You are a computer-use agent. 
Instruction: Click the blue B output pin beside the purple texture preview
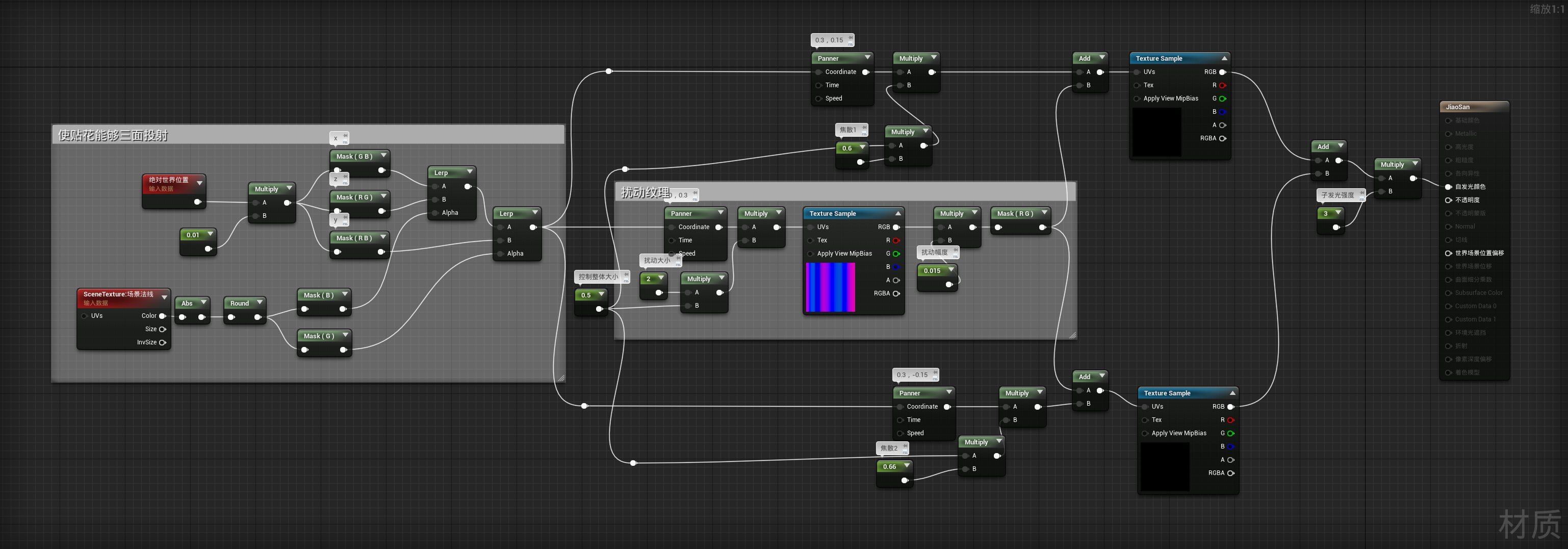click(x=896, y=267)
